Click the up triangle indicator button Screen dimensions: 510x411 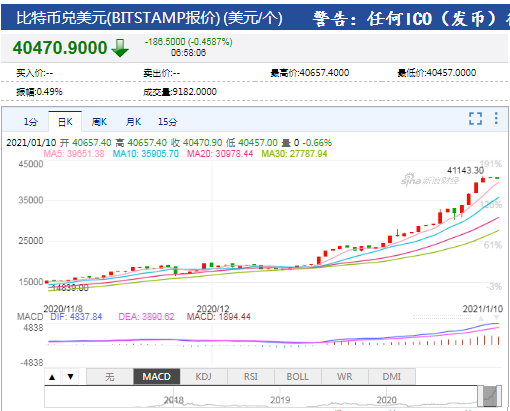pos(52,377)
